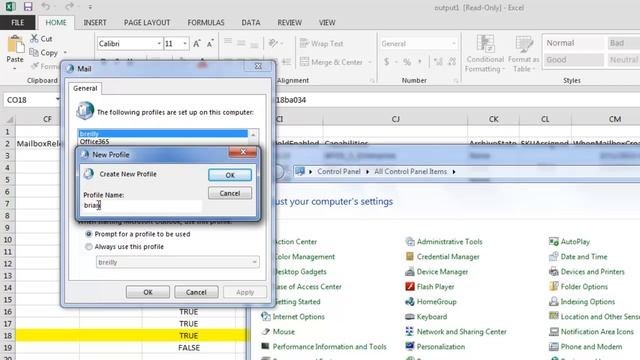
Task: Apply the Good cell style
Action: pos(573,60)
